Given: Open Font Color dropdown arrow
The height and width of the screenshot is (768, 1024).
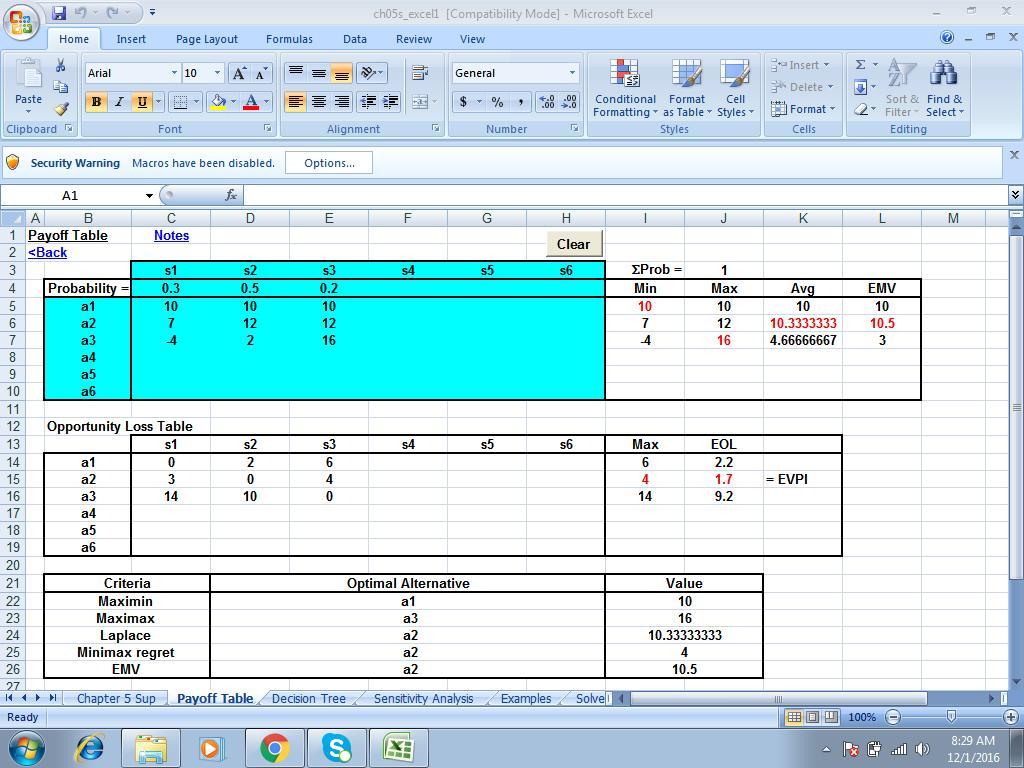Looking at the screenshot, I should 266,102.
